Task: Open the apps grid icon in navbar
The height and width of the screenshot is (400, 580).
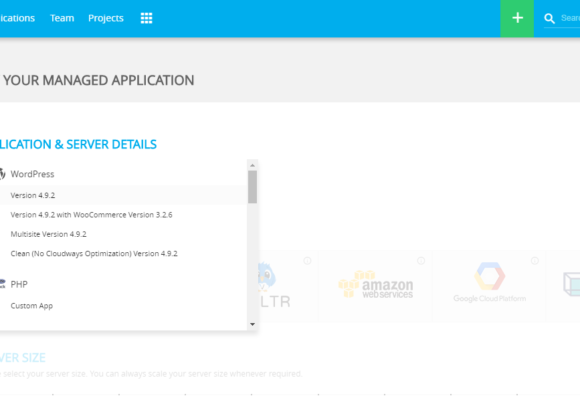Action: (x=146, y=18)
